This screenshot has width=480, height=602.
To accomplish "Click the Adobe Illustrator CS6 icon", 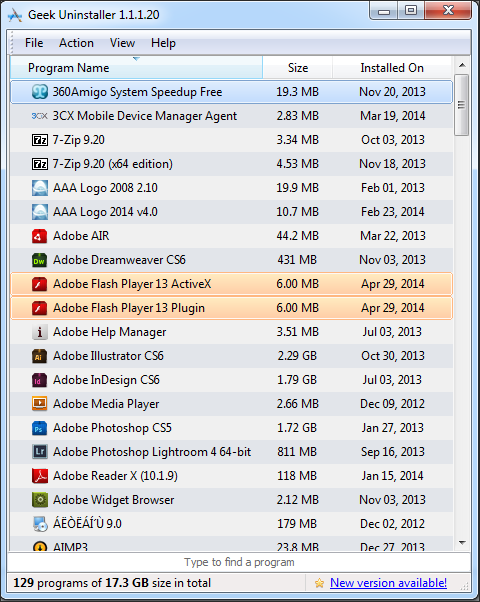I will pyautogui.click(x=40, y=356).
